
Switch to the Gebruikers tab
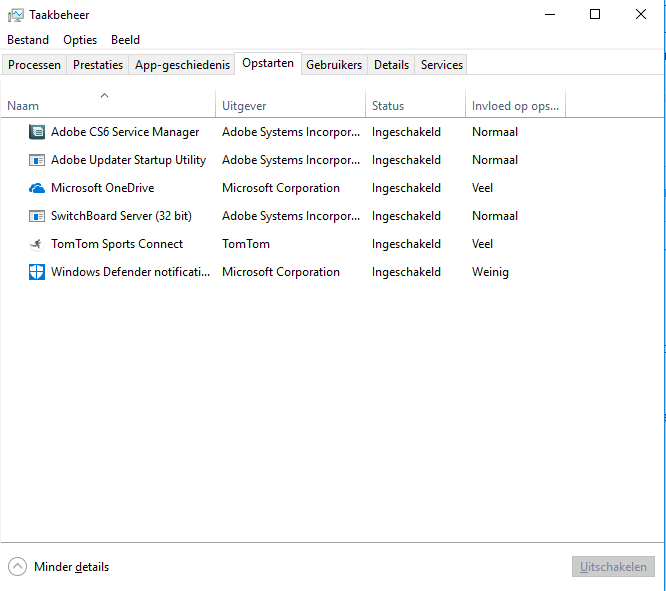coord(334,65)
